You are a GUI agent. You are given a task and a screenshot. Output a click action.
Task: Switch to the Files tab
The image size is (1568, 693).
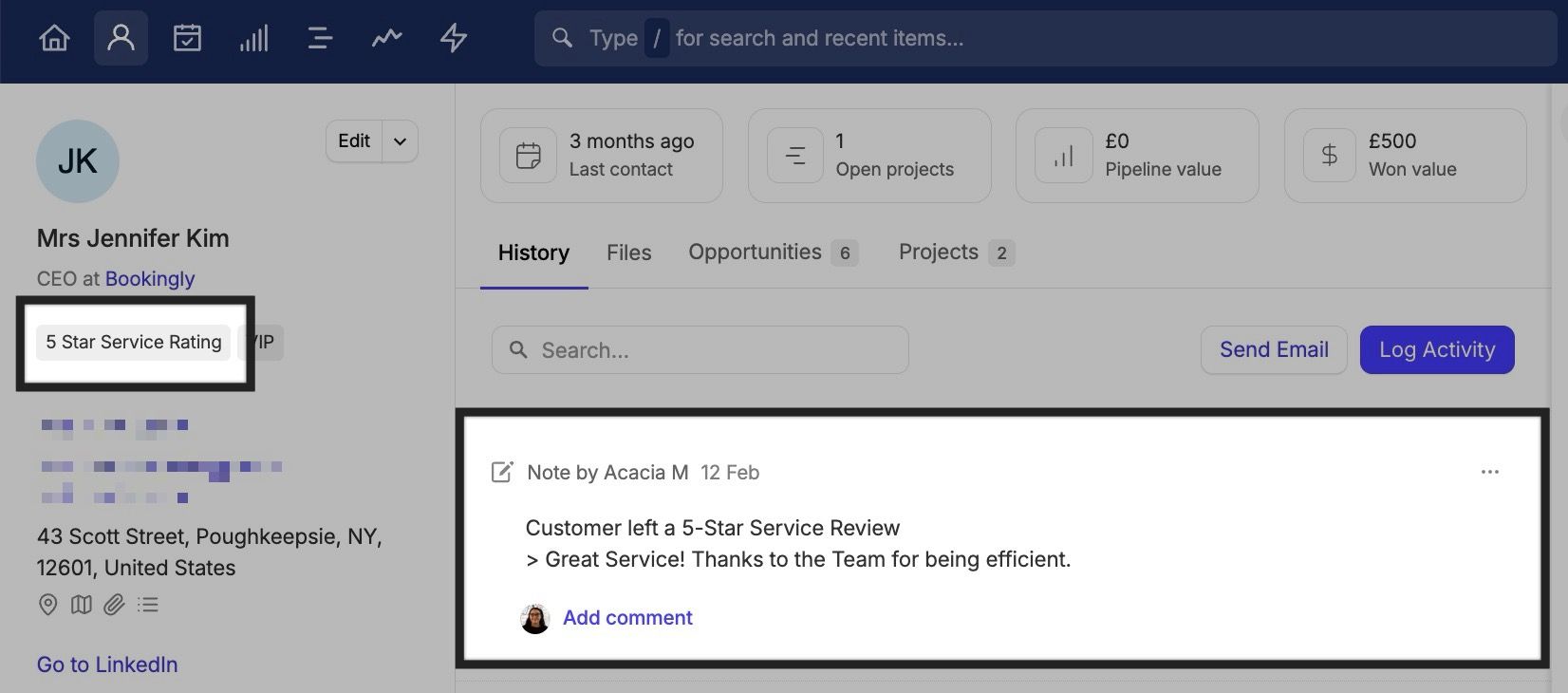pos(628,253)
